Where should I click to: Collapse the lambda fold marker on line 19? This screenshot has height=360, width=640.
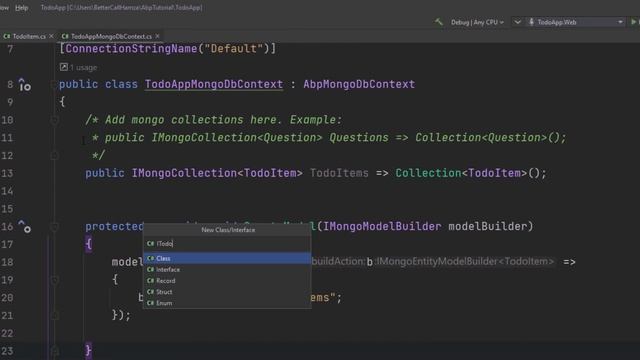click(x=54, y=280)
